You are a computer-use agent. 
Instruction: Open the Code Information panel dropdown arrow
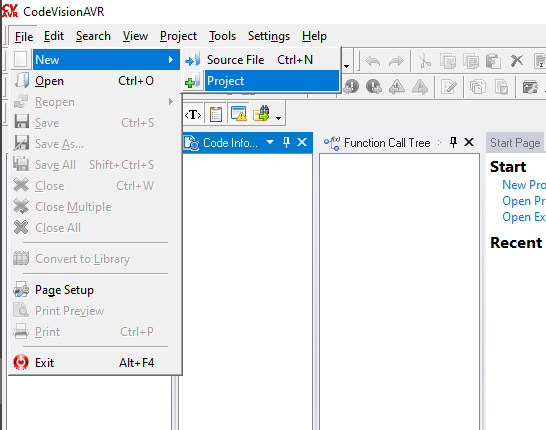coord(270,142)
